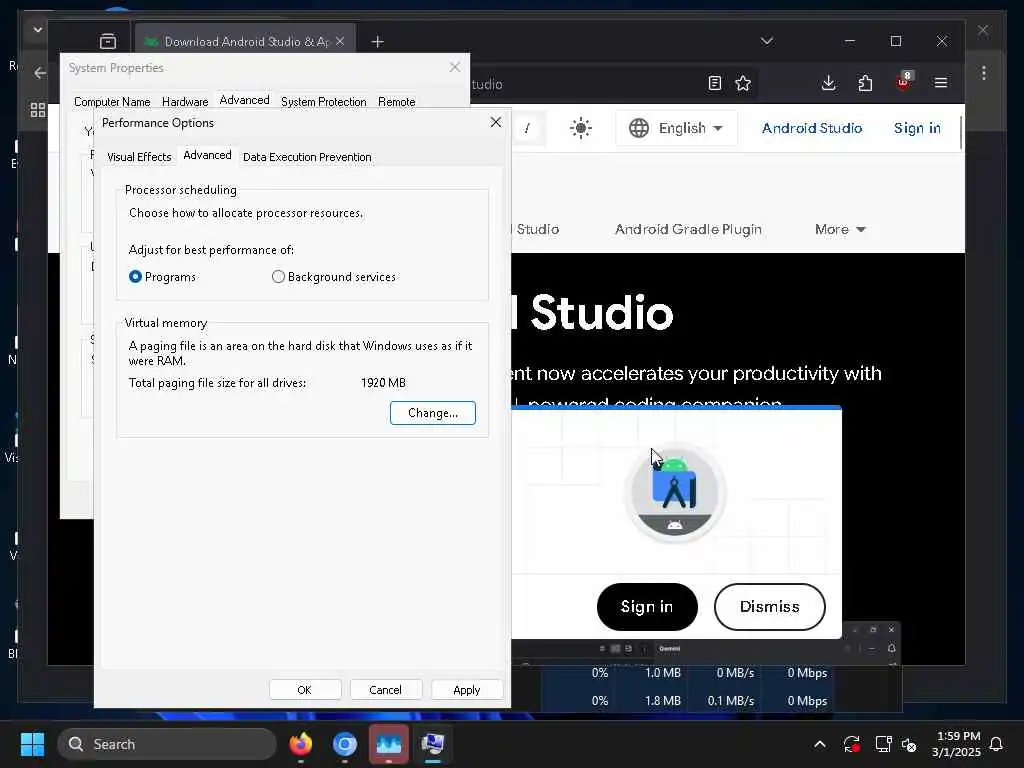Open Firefox reader view icon
The image size is (1024, 768).
tap(714, 83)
